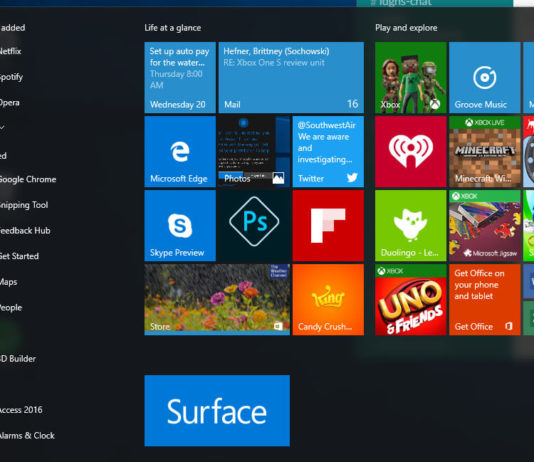Viewport: 534px width, 462px height.
Task: Launch Skype Preview tile
Action: 180,226
